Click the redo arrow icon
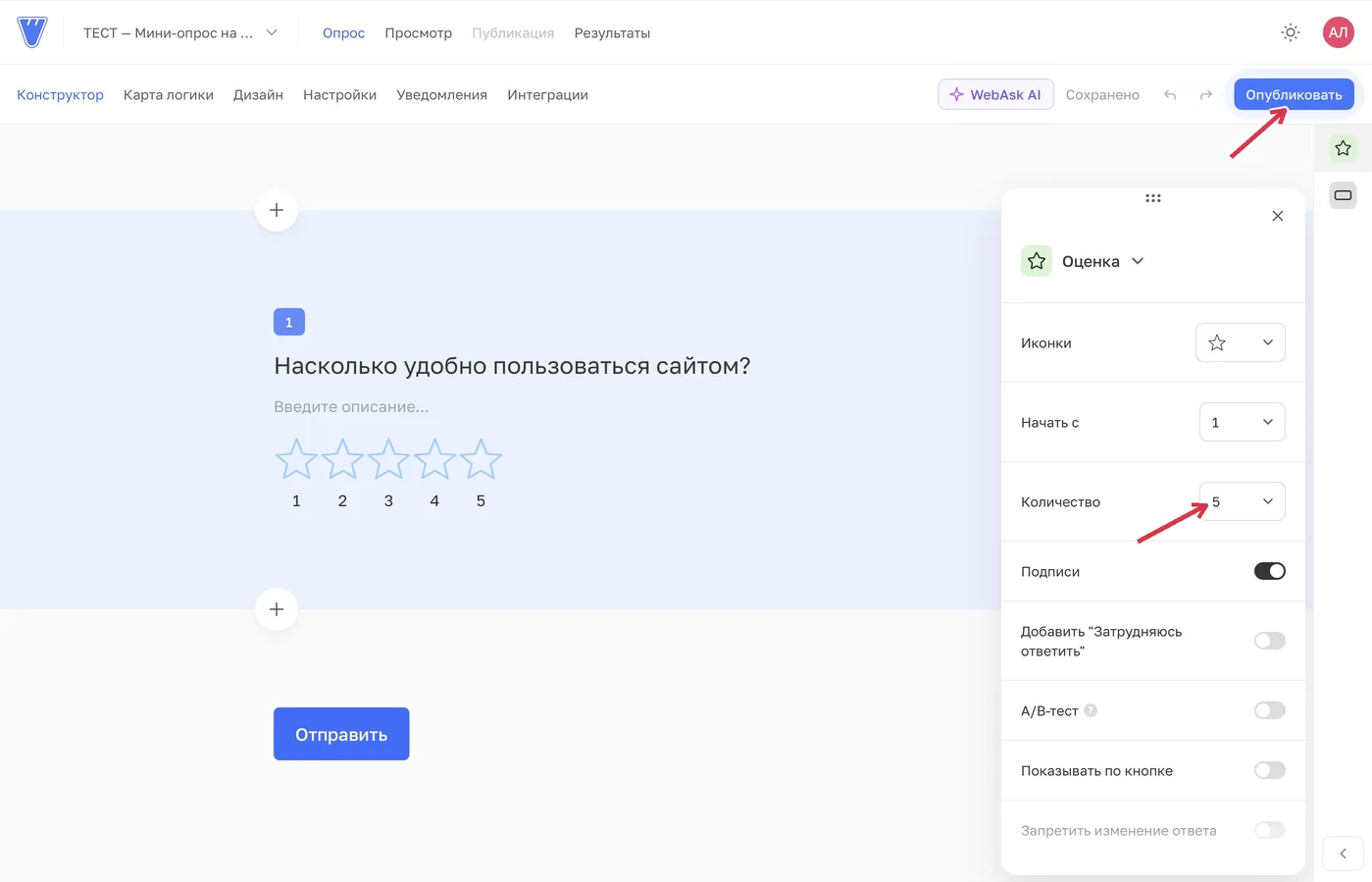The width and height of the screenshot is (1372, 882). pyautogui.click(x=1206, y=95)
